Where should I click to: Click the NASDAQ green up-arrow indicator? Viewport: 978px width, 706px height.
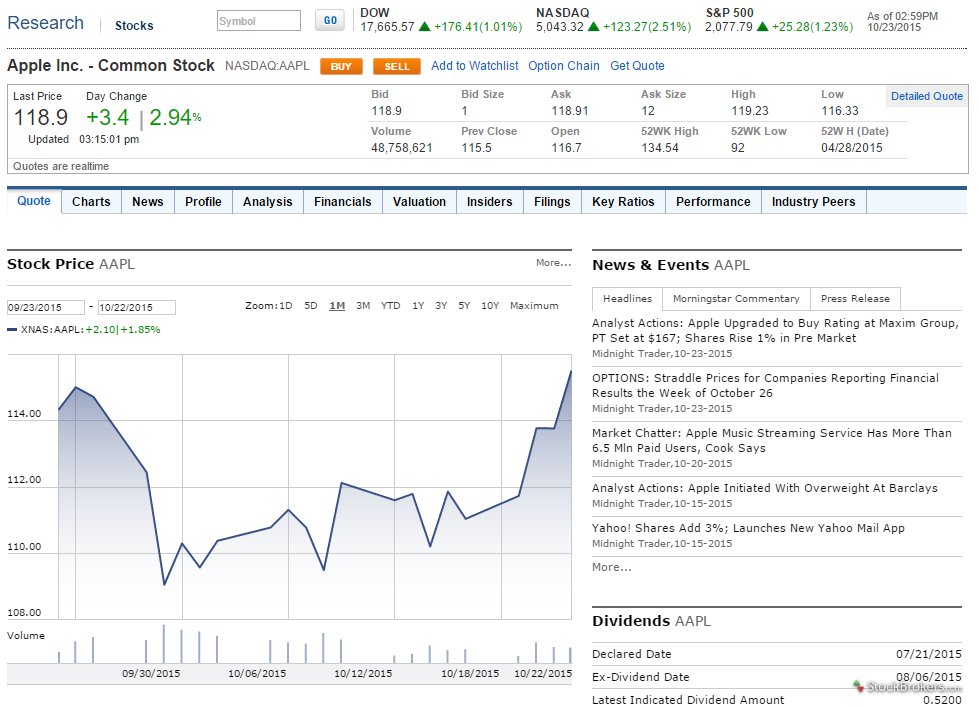coord(594,27)
